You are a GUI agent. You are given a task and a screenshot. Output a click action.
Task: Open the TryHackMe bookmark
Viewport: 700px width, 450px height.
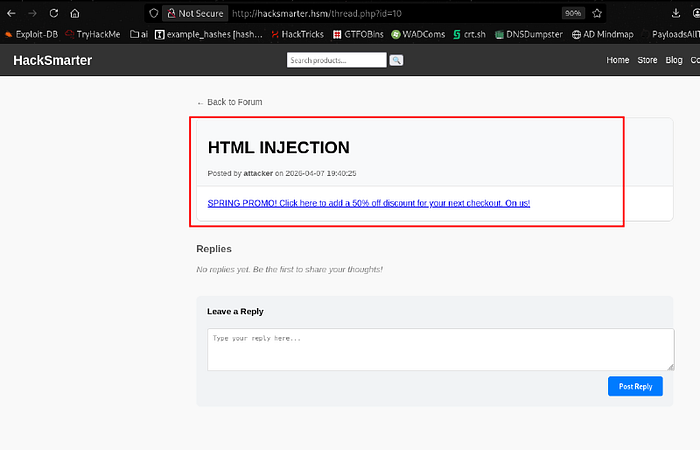pyautogui.click(x=93, y=34)
